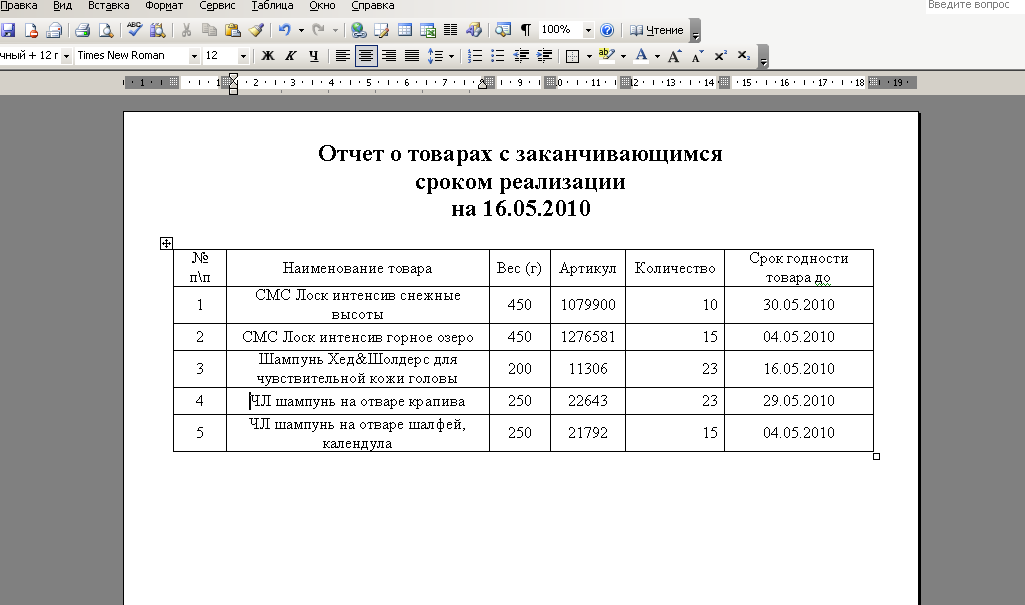
Task: Open the Tables and Borders toolbar icon
Action: 382,30
